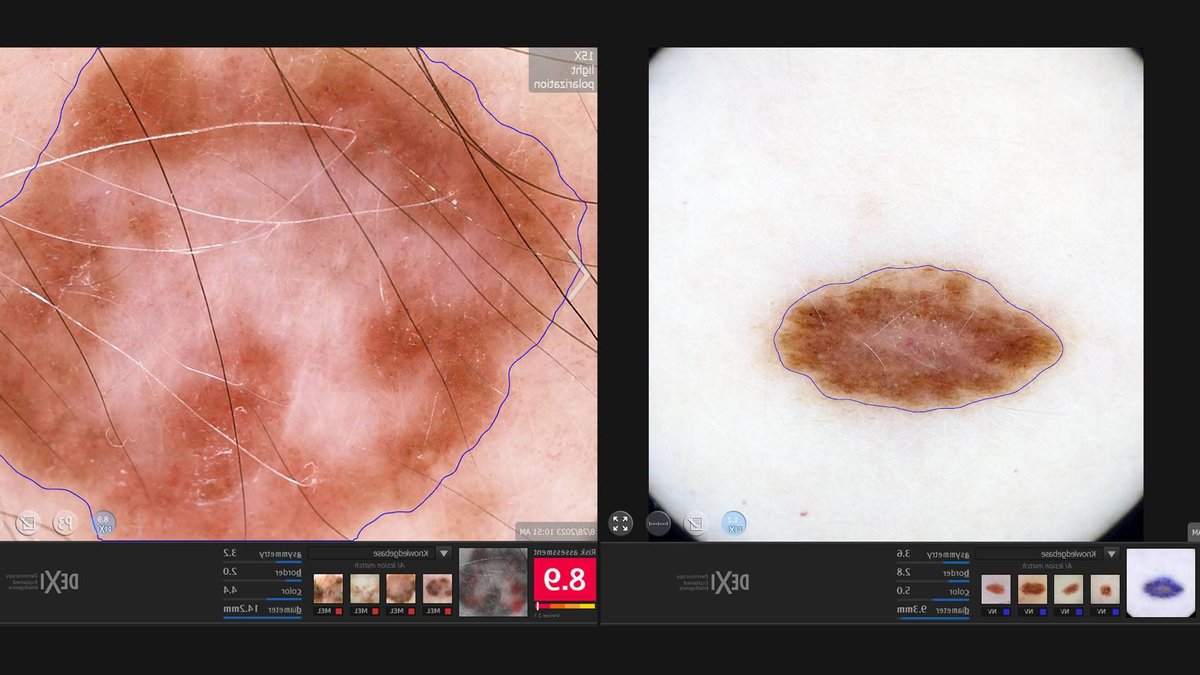Click the P3 circular icon
This screenshot has height=675, width=1200.
64,521
